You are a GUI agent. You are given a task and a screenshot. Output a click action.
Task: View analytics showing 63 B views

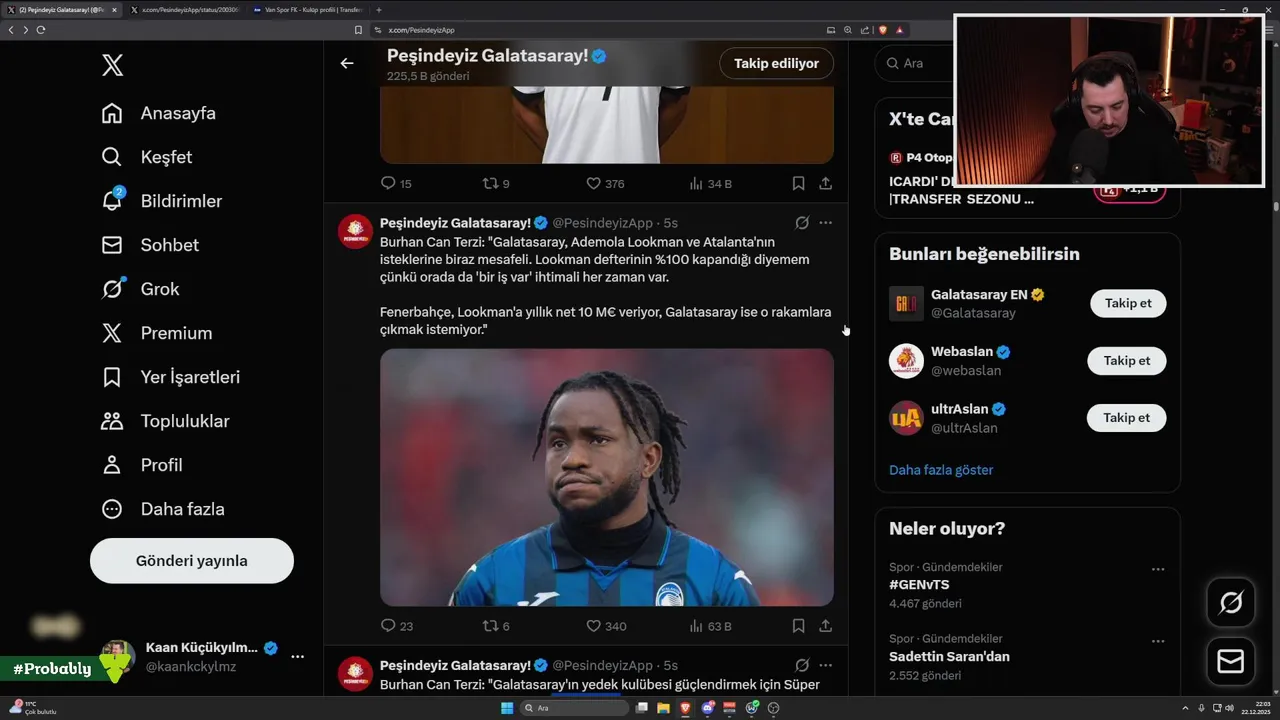point(710,626)
